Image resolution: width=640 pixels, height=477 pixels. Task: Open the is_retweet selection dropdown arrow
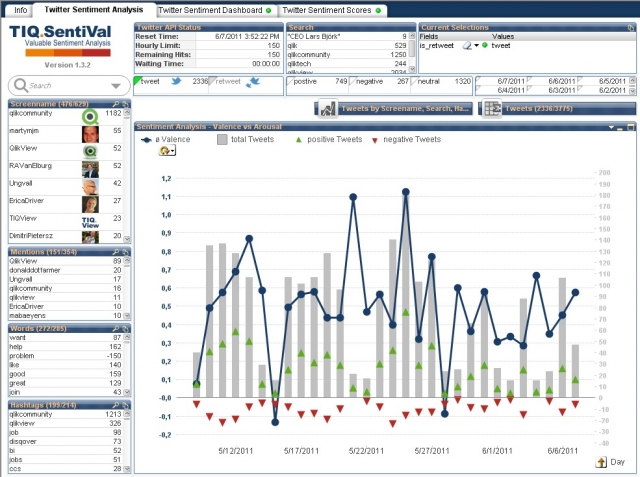point(476,46)
